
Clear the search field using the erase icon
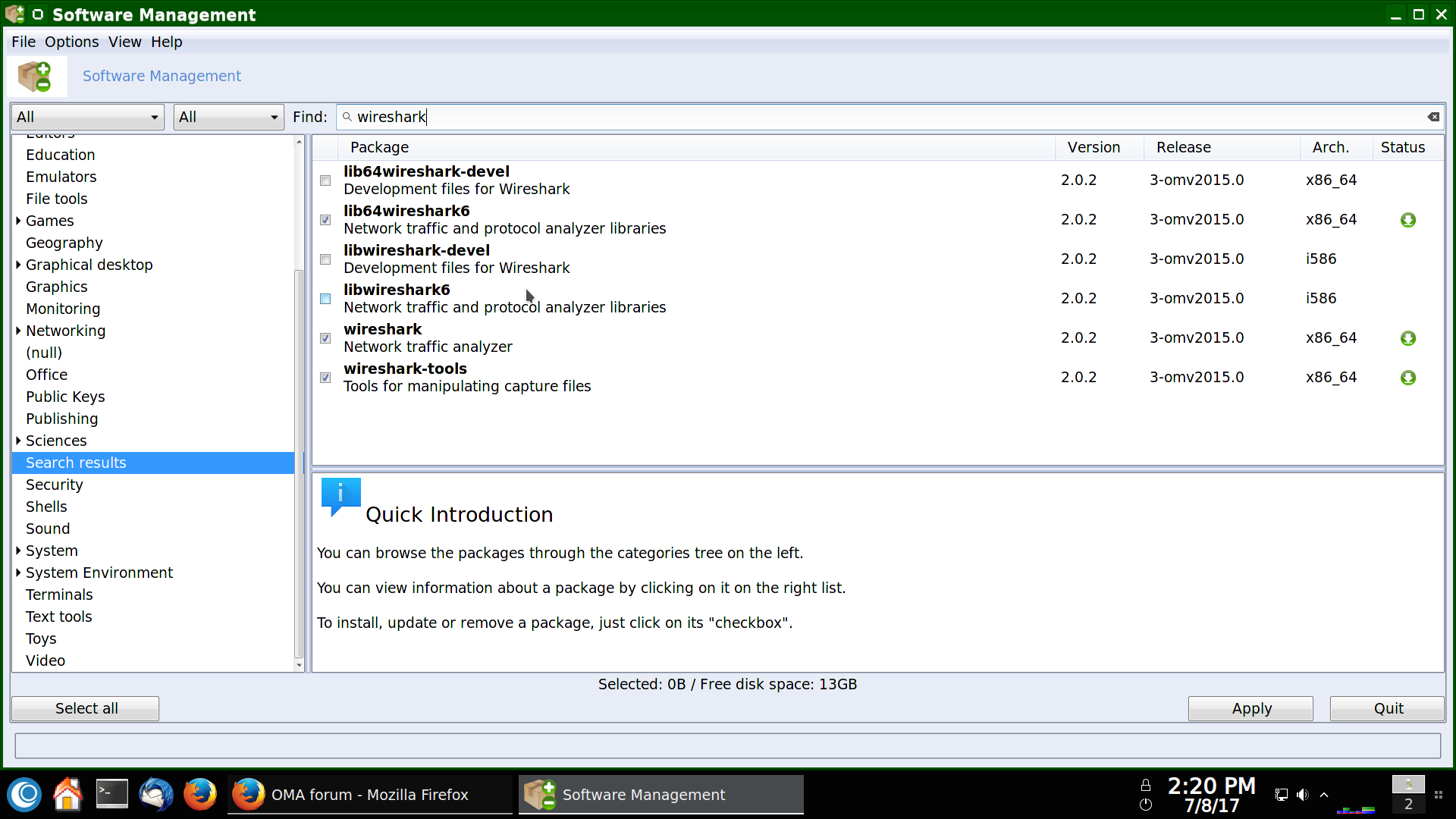[x=1433, y=117]
